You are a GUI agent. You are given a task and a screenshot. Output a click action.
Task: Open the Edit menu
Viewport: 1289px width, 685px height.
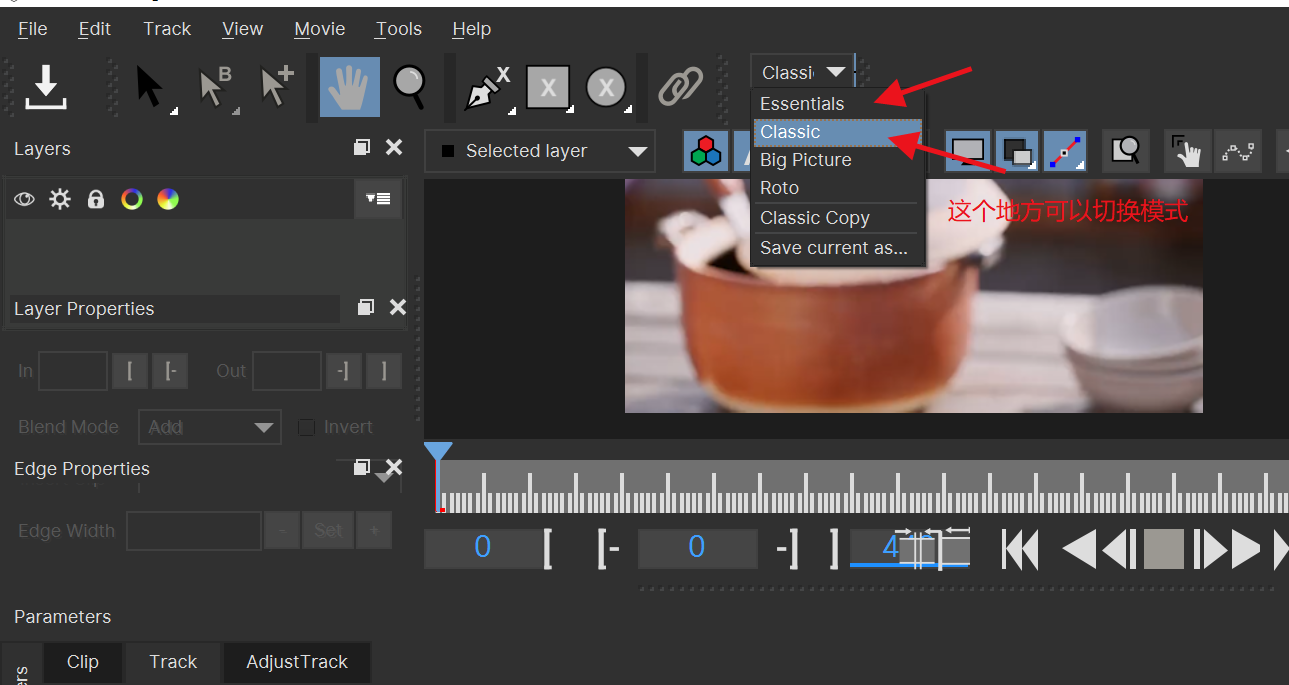point(95,29)
